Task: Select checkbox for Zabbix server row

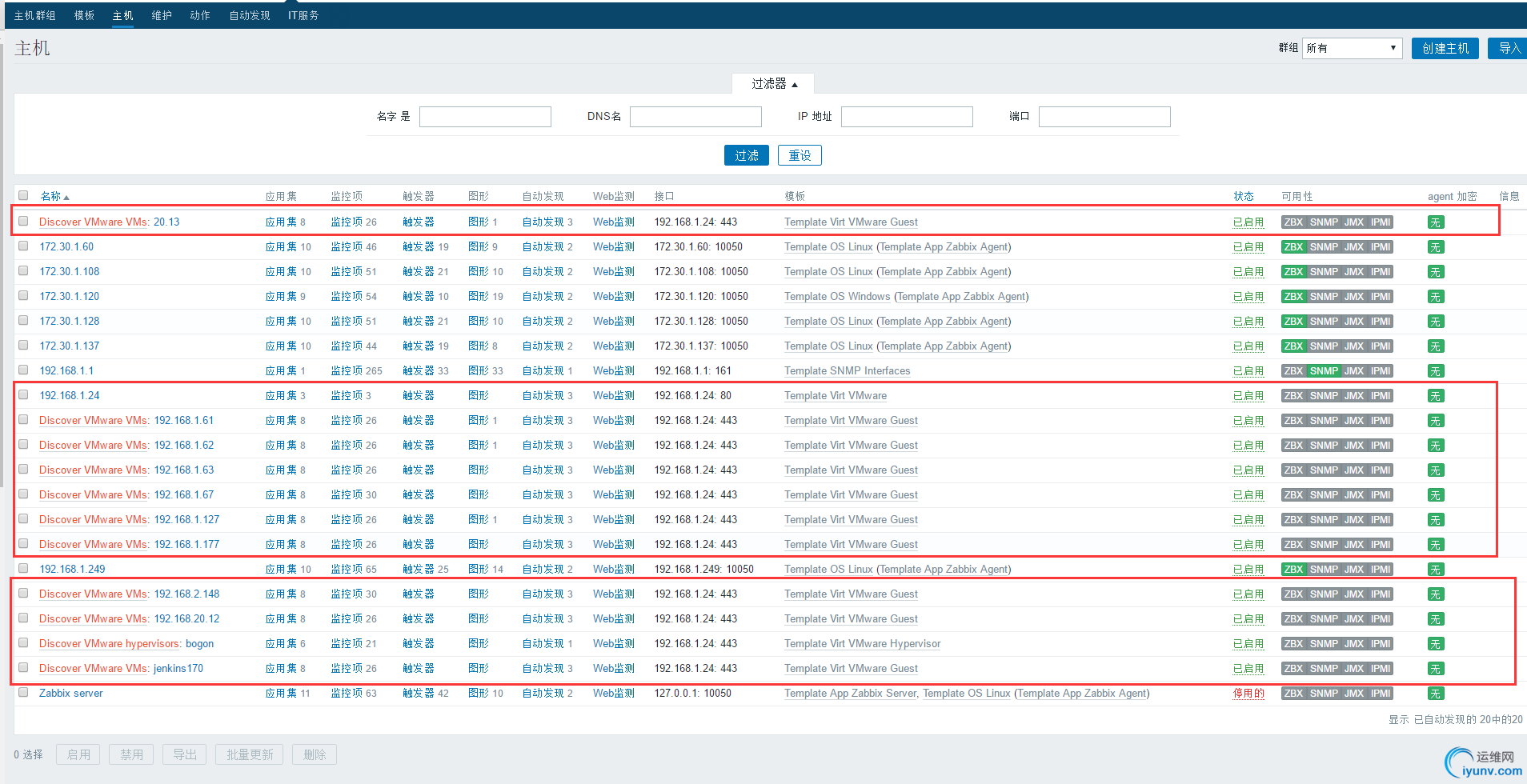Action: pos(23,692)
